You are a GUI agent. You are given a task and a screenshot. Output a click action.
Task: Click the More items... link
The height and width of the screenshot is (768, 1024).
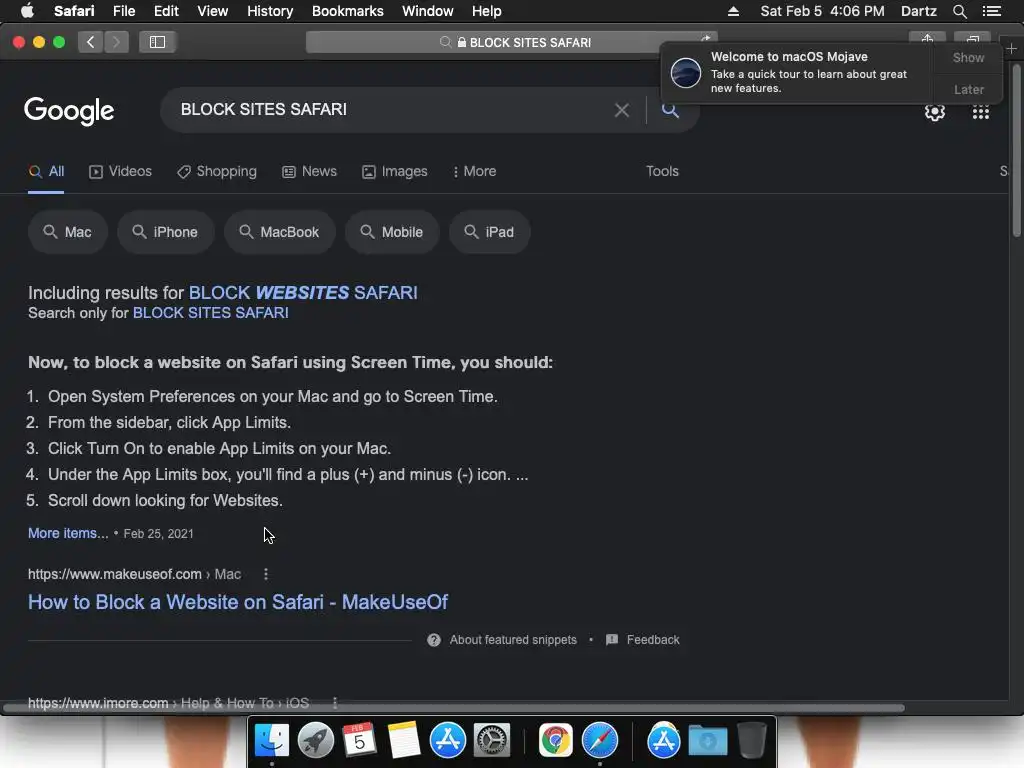(x=68, y=534)
